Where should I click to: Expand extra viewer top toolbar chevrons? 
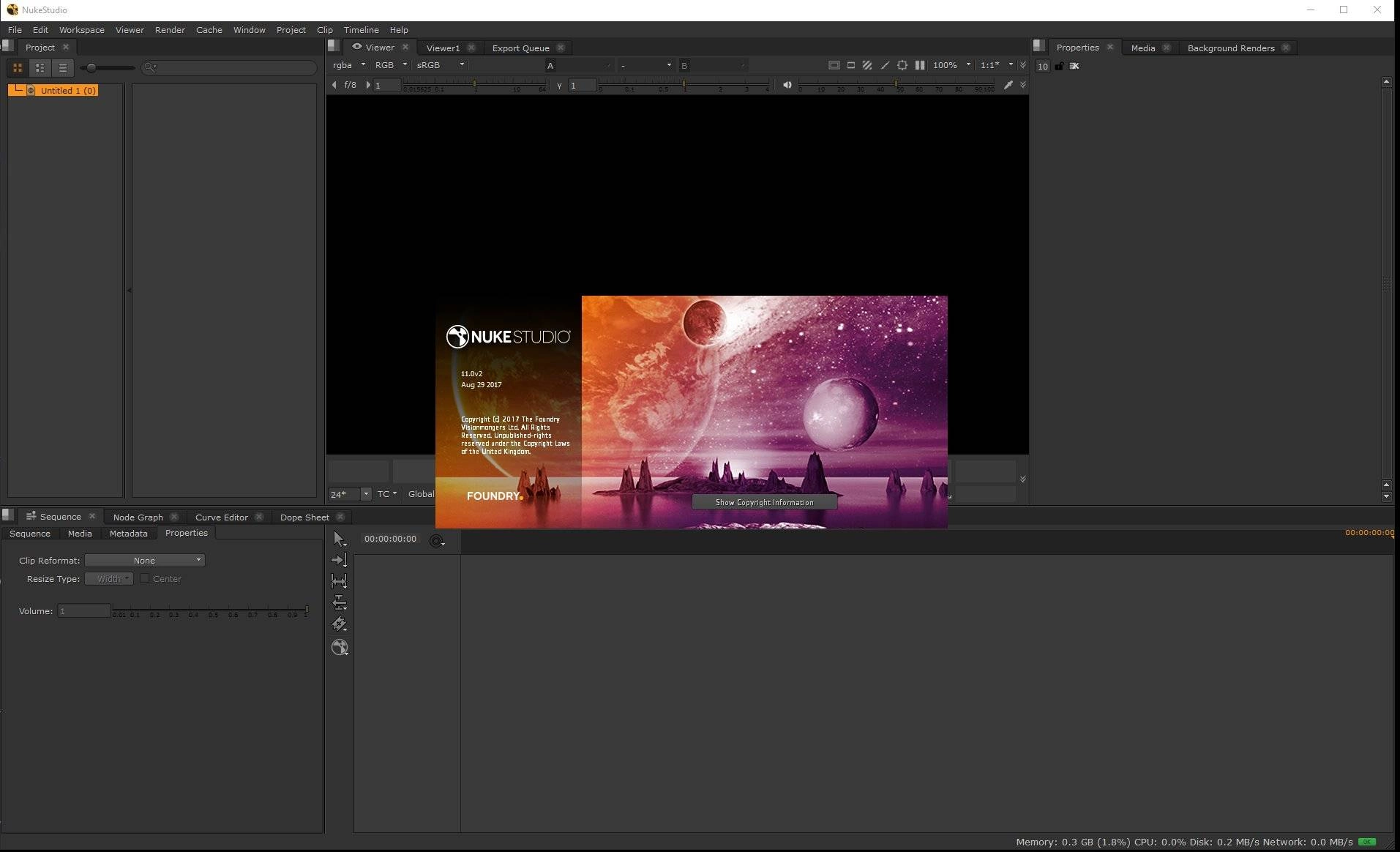pos(1022,65)
